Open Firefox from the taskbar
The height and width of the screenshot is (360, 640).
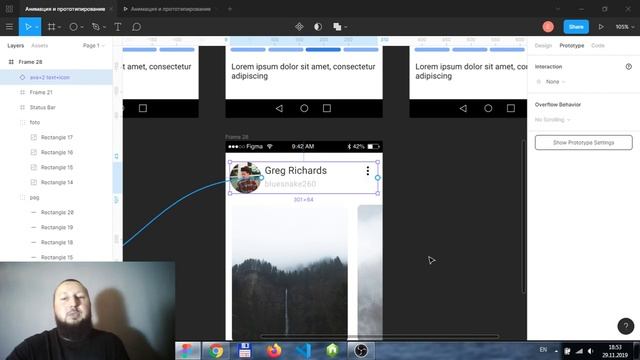pyautogui.click(x=274, y=351)
